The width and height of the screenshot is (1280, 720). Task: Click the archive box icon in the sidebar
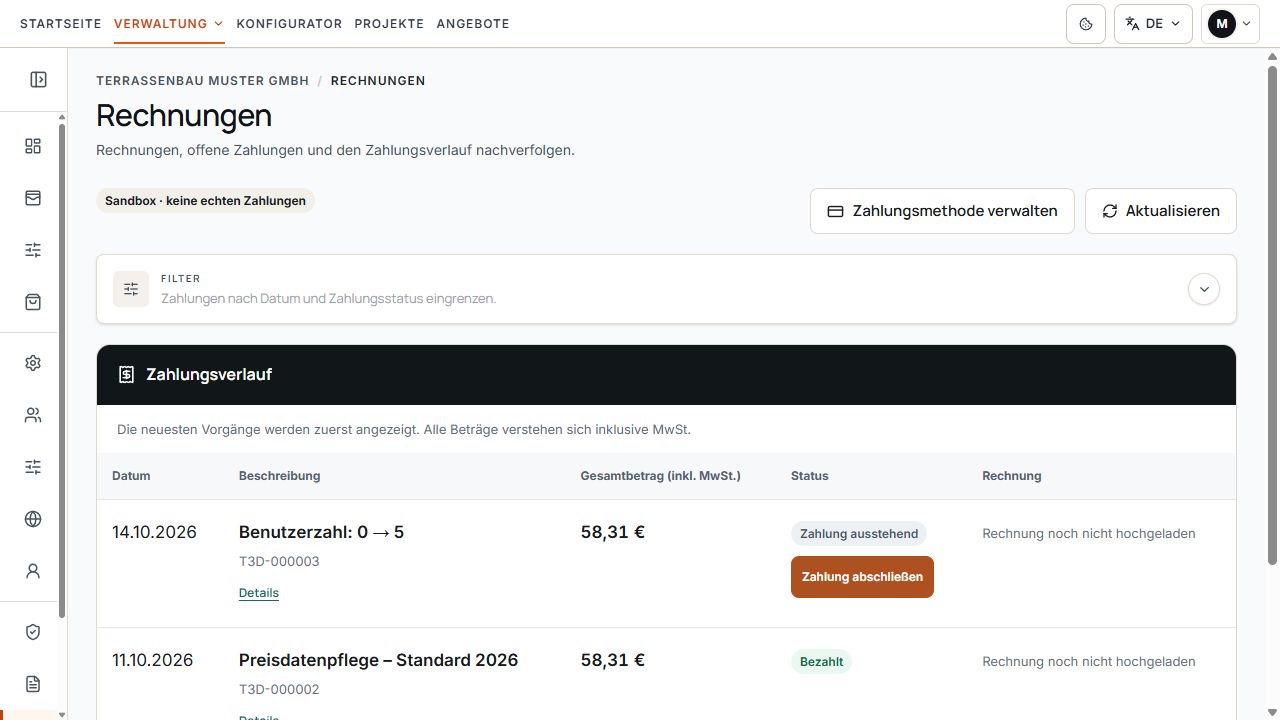33,198
